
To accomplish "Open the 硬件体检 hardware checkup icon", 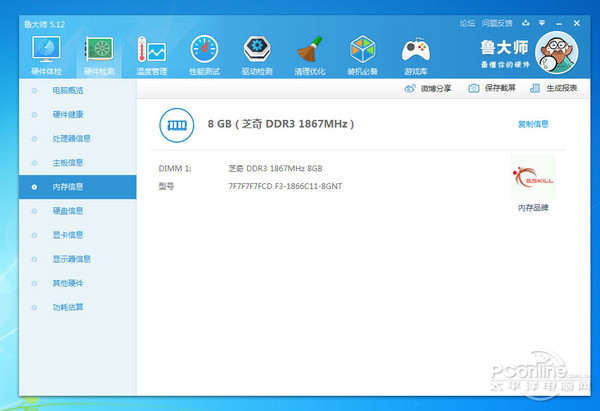I will click(x=45, y=50).
